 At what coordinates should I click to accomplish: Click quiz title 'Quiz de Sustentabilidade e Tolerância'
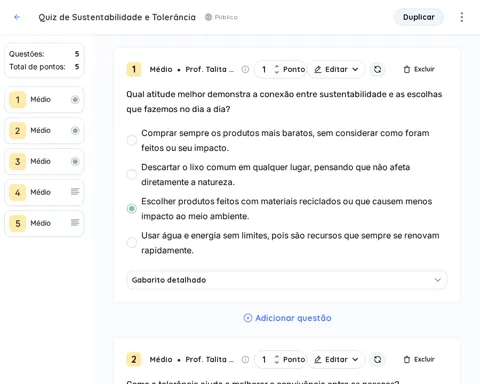tap(117, 17)
